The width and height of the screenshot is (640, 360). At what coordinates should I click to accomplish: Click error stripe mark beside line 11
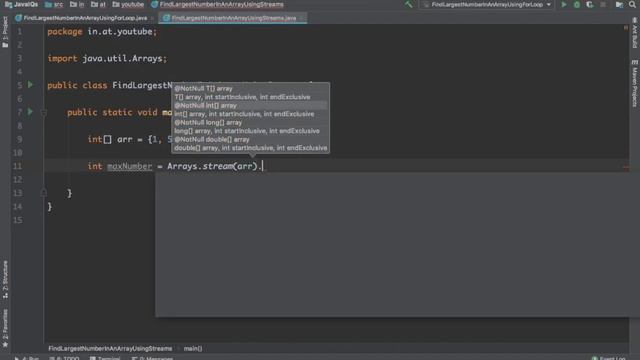point(626,167)
